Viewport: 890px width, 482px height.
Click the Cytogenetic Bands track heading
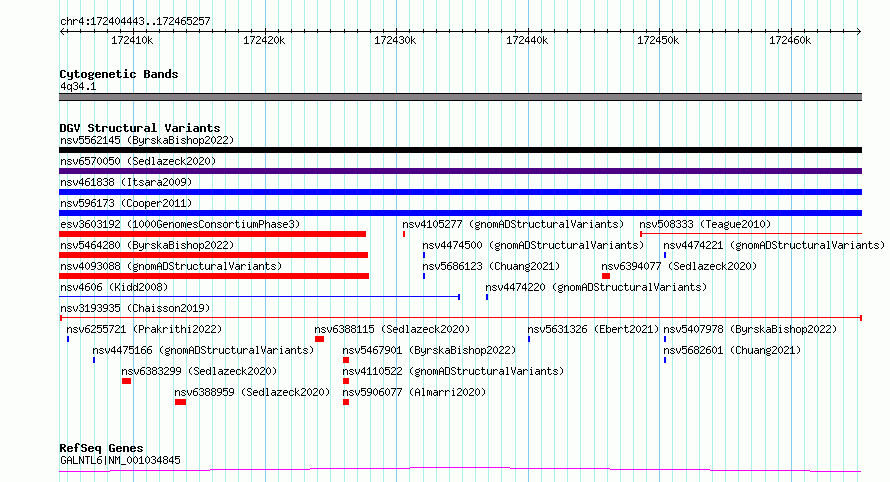pos(119,74)
